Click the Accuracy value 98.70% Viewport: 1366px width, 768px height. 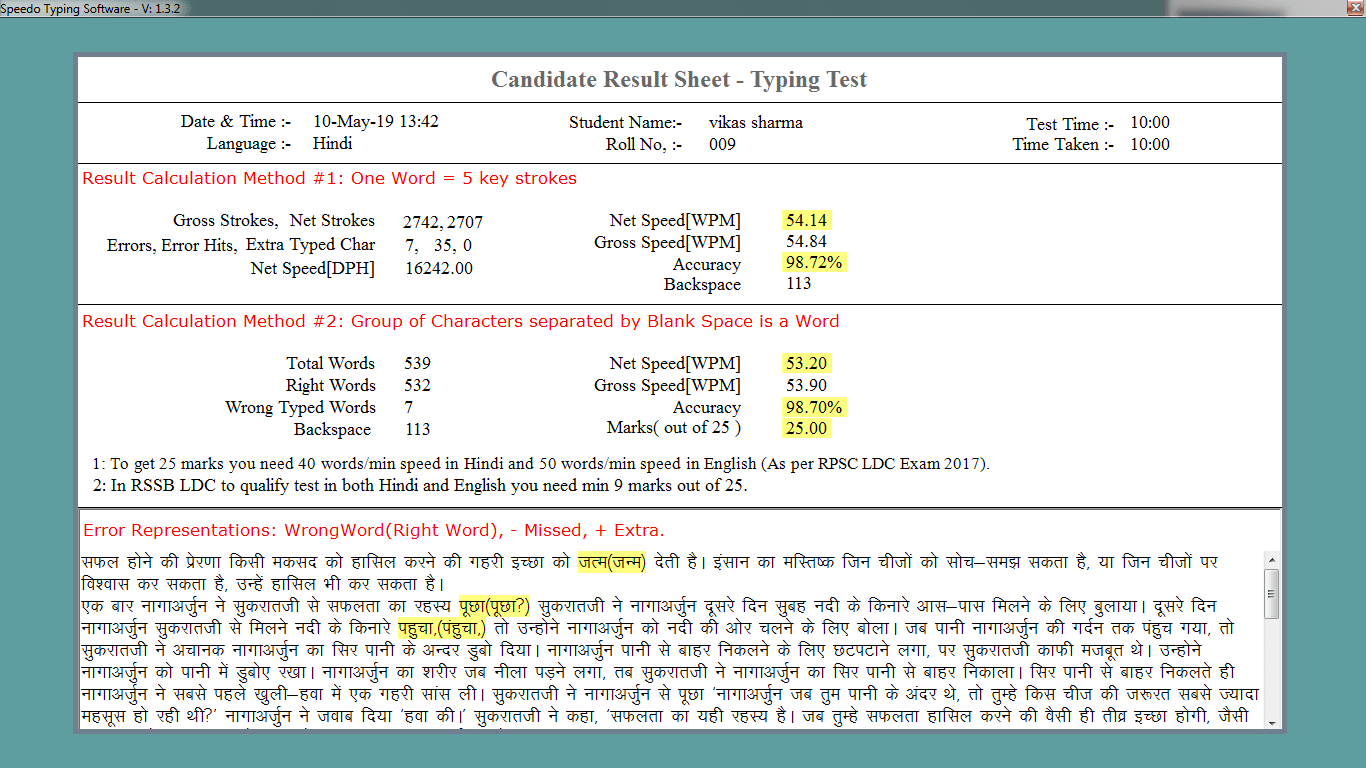(x=807, y=407)
